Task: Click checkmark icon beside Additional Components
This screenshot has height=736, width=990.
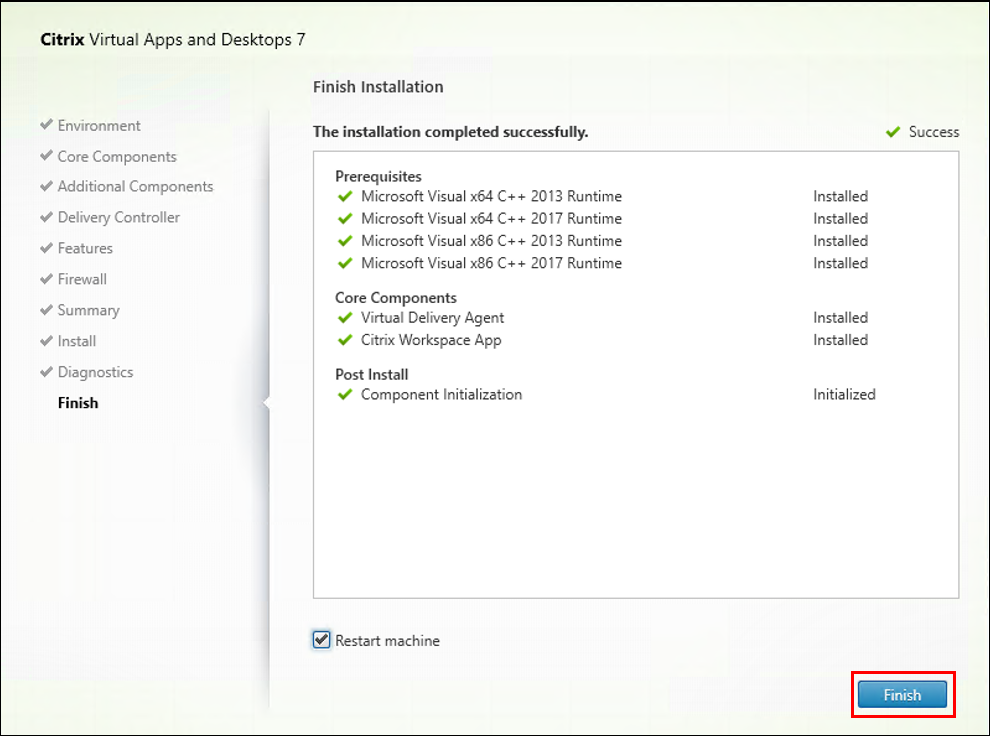Action: pos(46,186)
